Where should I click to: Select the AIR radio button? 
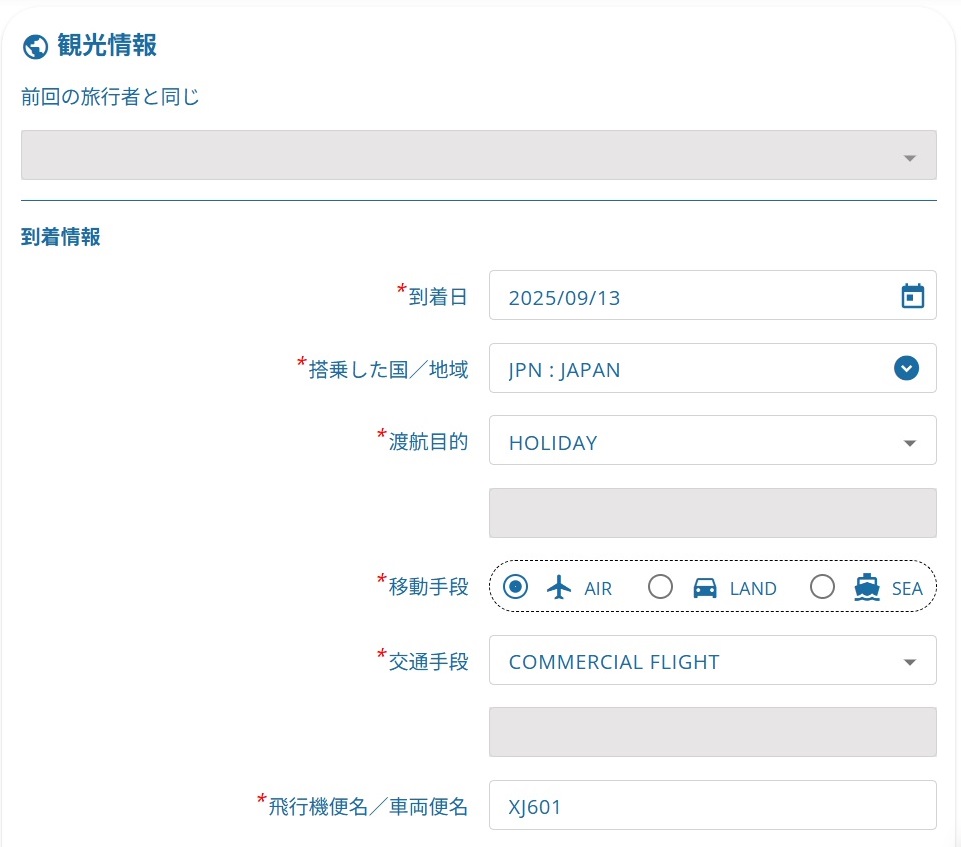coord(516,588)
